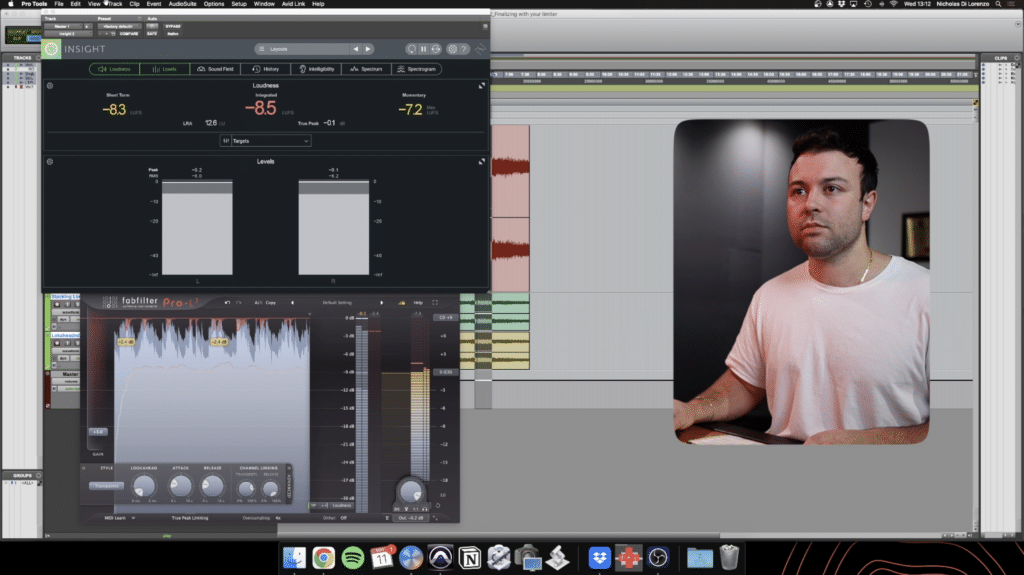Image resolution: width=1024 pixels, height=575 pixels.
Task: Open the Insight settings gear icon
Action: [452, 49]
